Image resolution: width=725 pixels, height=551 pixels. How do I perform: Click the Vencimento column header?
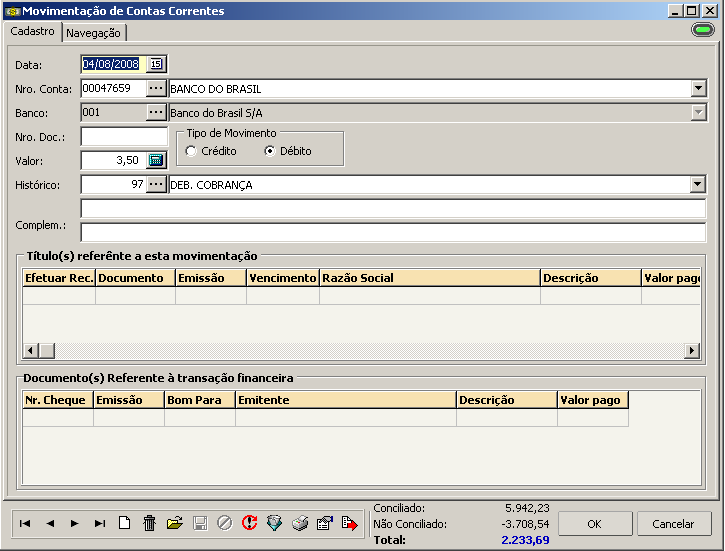283,278
